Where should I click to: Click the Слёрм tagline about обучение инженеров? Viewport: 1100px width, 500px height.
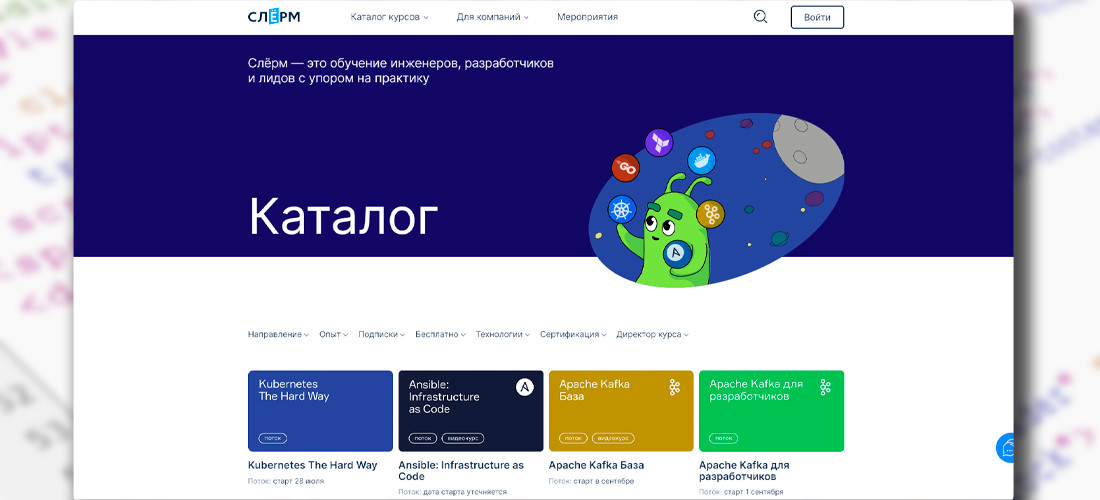(401, 71)
